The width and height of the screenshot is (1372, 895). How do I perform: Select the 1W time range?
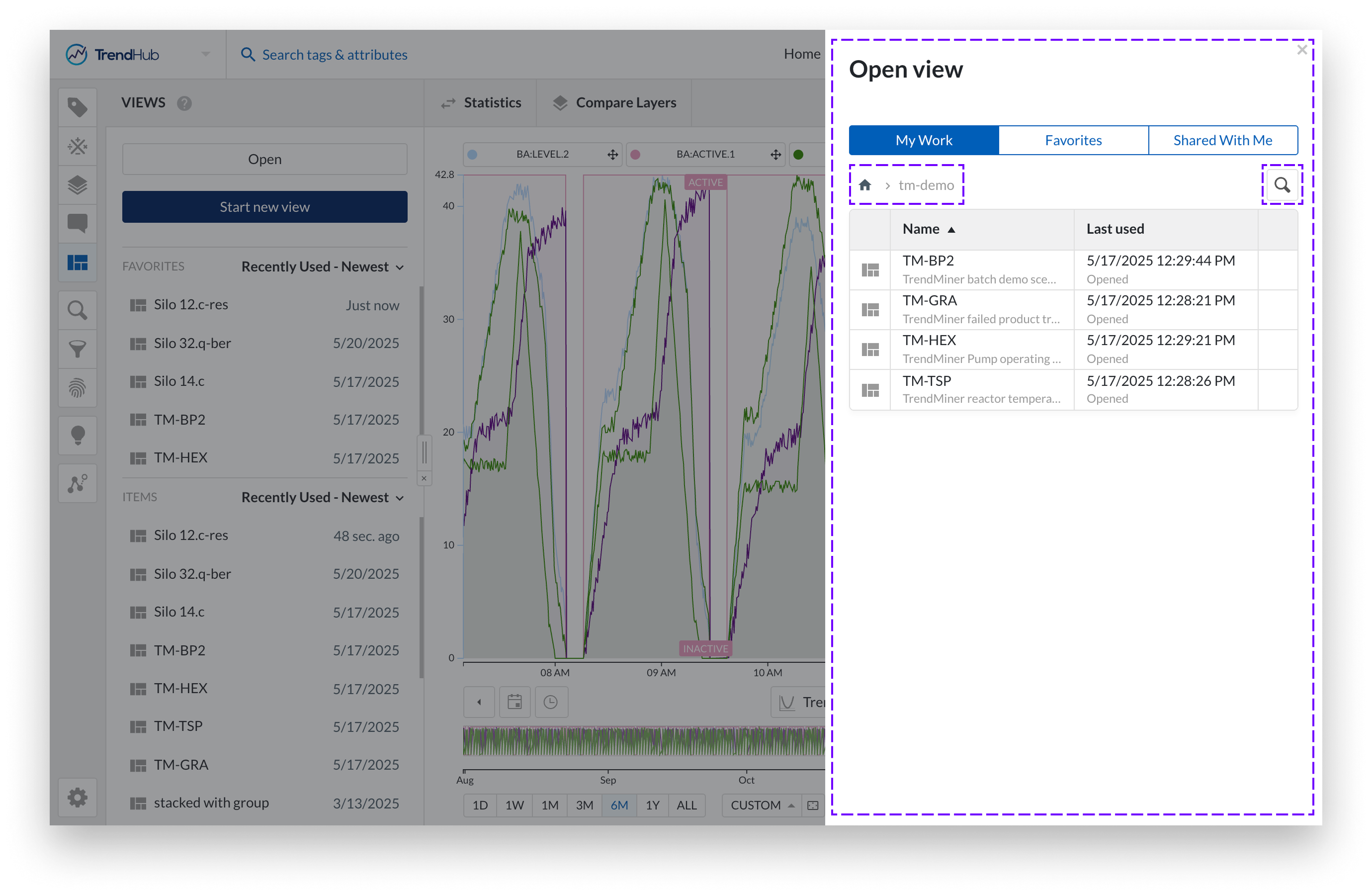point(514,805)
